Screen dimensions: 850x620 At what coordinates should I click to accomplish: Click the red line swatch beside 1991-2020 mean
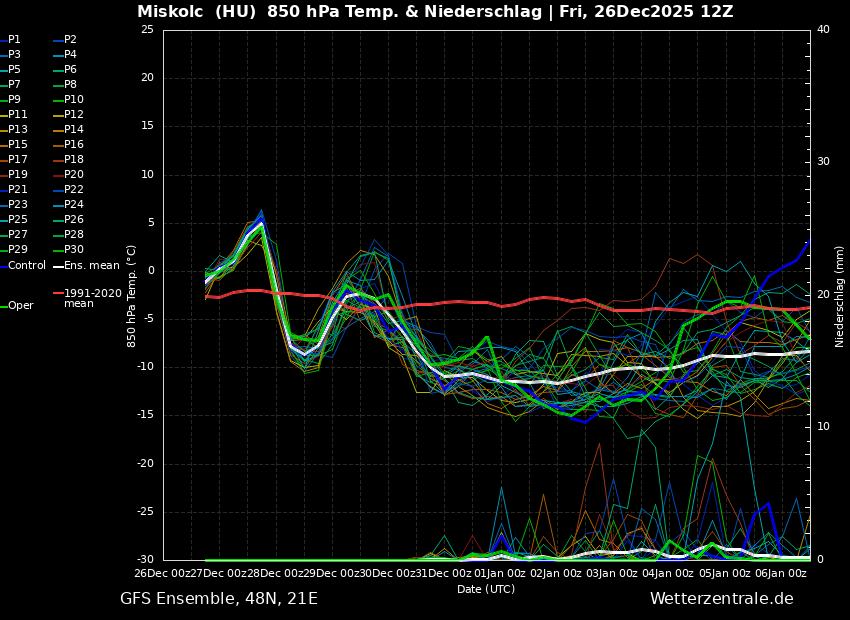(x=58, y=294)
